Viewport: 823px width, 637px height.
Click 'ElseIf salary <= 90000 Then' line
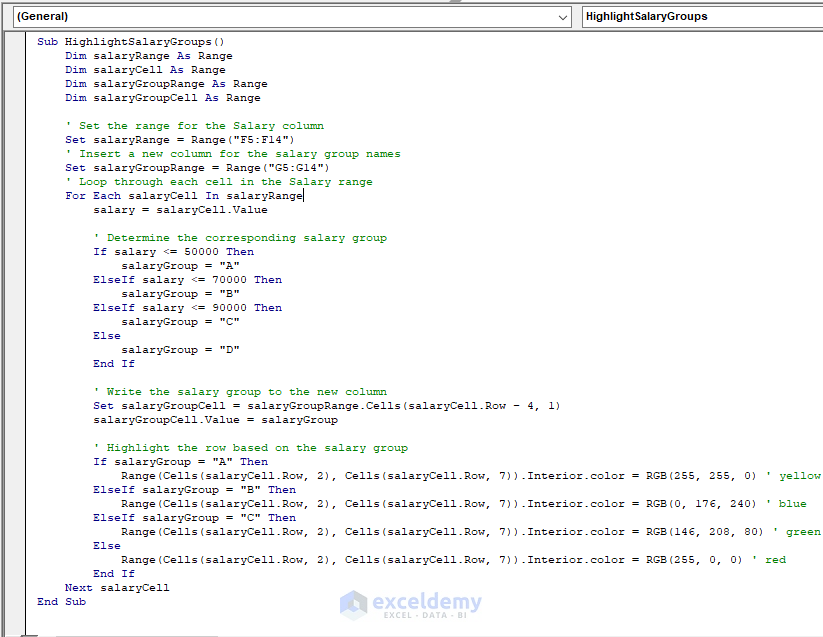pyautogui.click(x=187, y=308)
